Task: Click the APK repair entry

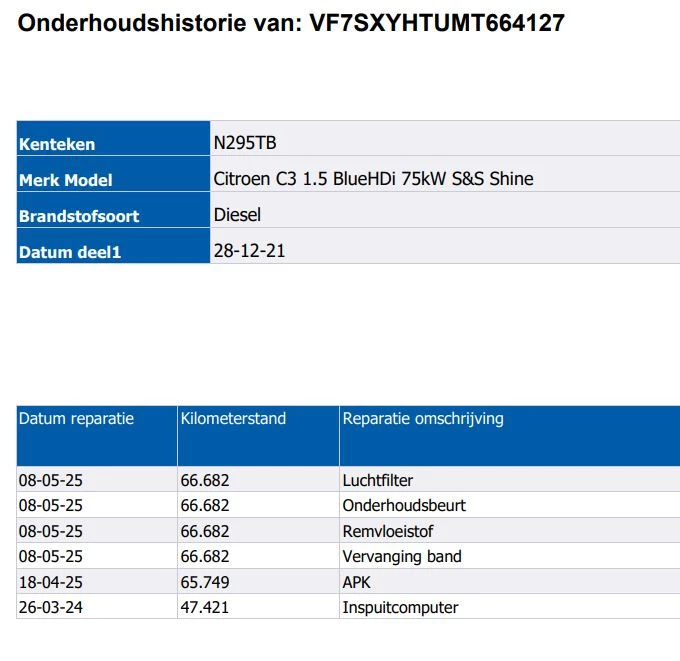Action: coord(357,582)
